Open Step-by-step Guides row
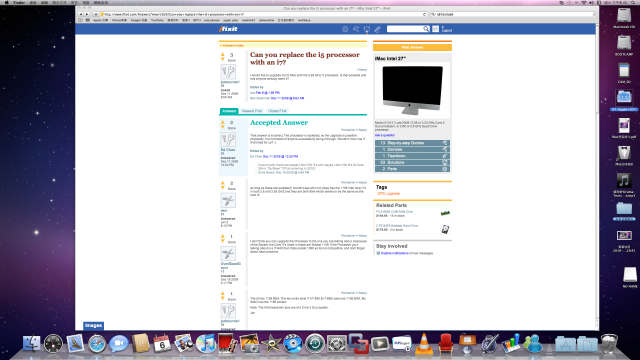Screen dimensions: 640x360 412,143
